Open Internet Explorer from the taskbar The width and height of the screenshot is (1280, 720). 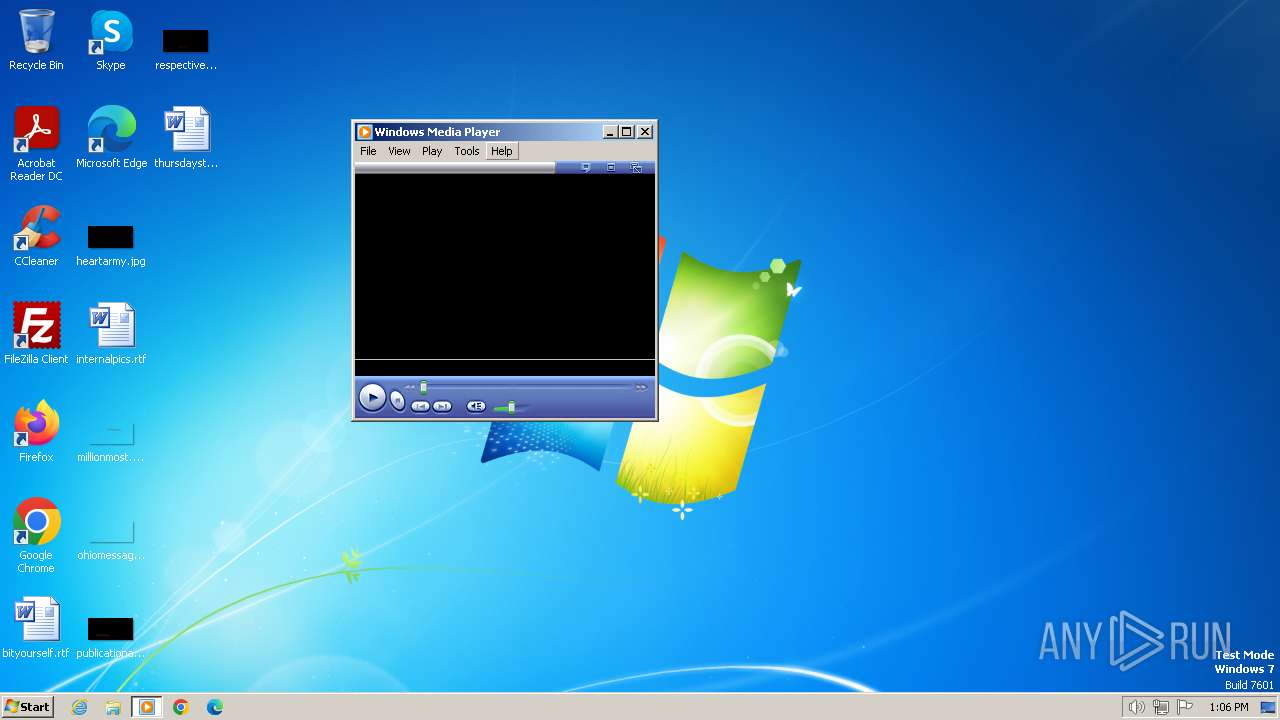[x=80, y=707]
